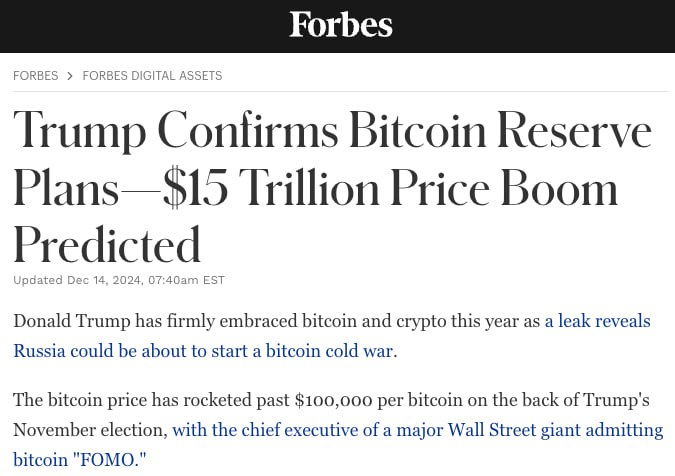The height and width of the screenshot is (476, 675).
Task: Open the 'a leak reveals' link text
Action: click(x=598, y=321)
